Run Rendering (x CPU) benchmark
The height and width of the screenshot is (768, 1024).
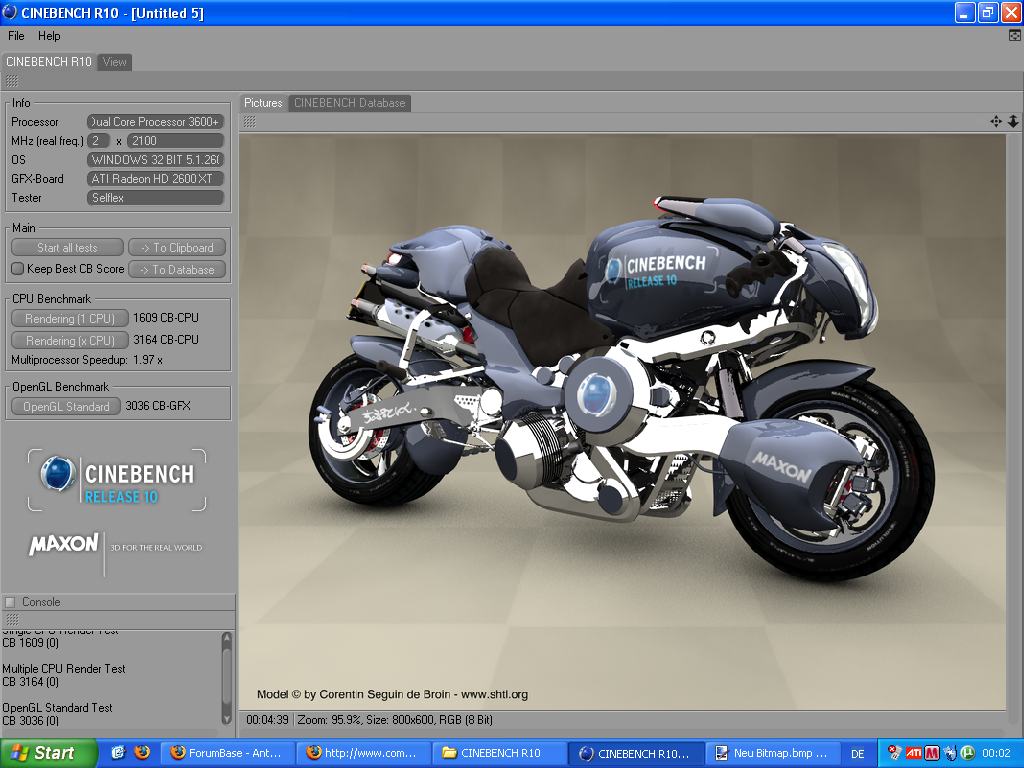69,340
